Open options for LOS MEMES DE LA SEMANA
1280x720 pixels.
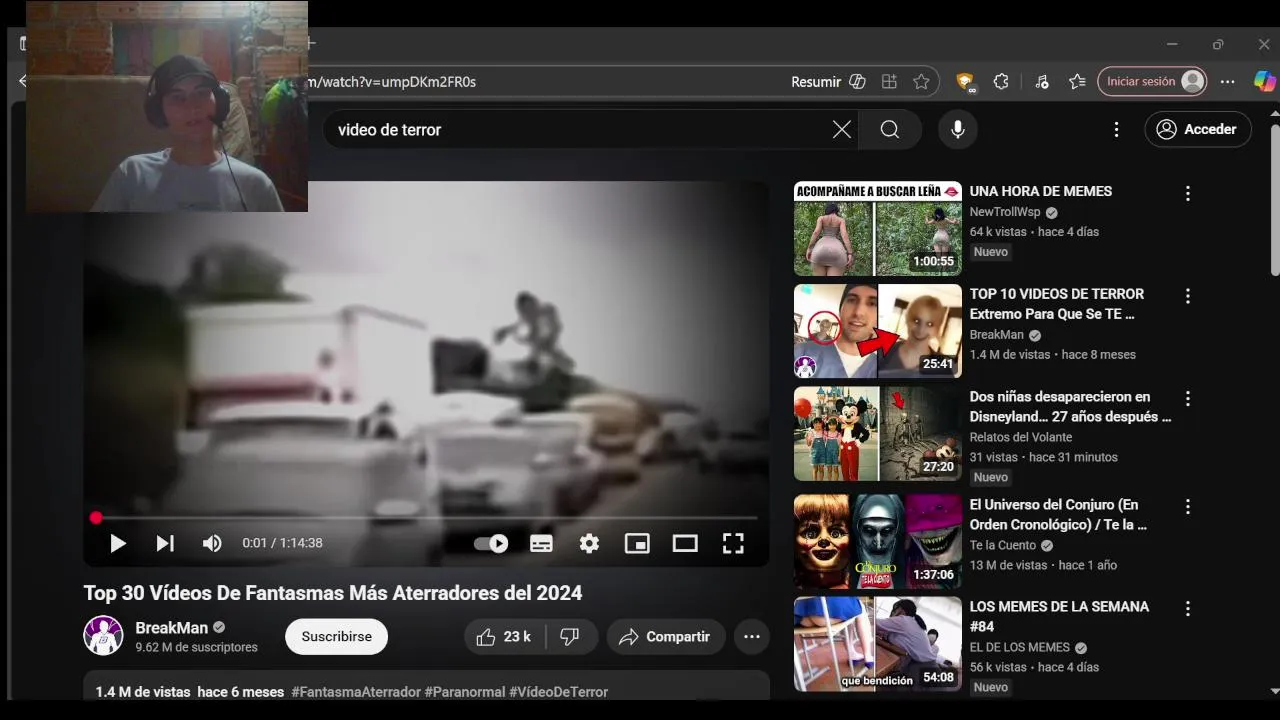pos(1188,608)
